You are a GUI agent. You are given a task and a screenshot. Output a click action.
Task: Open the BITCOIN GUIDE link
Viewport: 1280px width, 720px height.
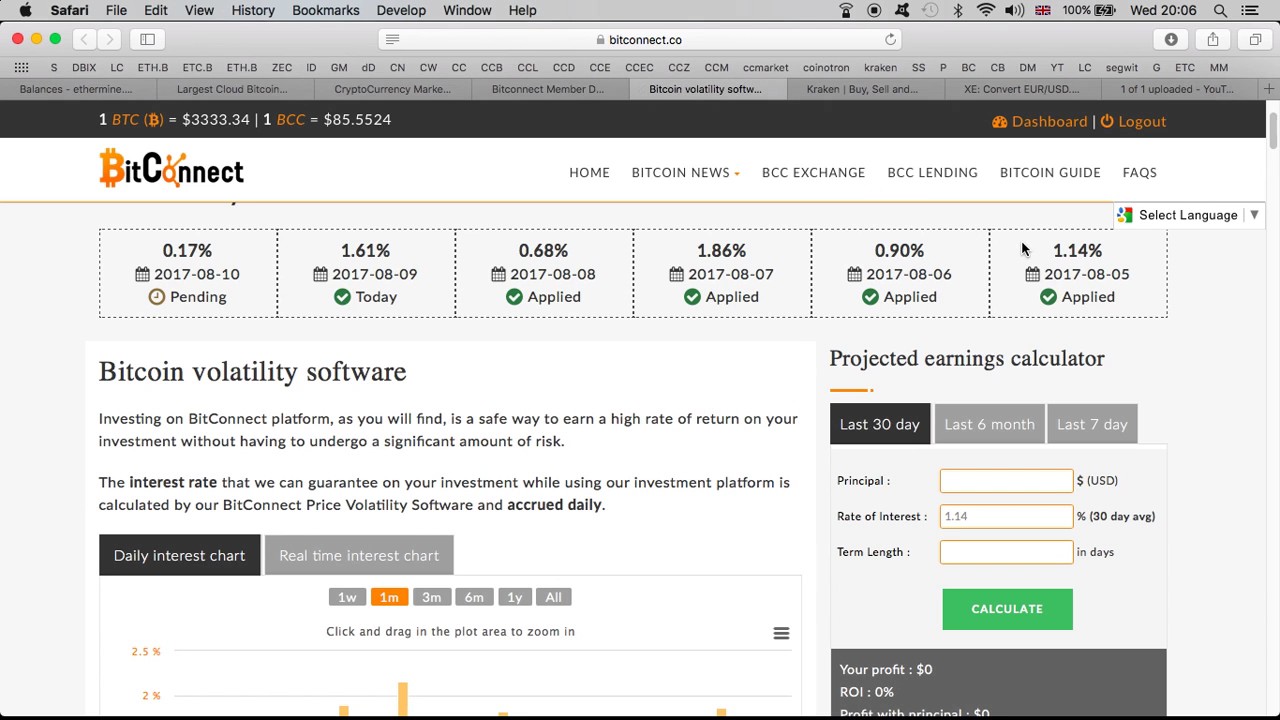pos(1050,172)
